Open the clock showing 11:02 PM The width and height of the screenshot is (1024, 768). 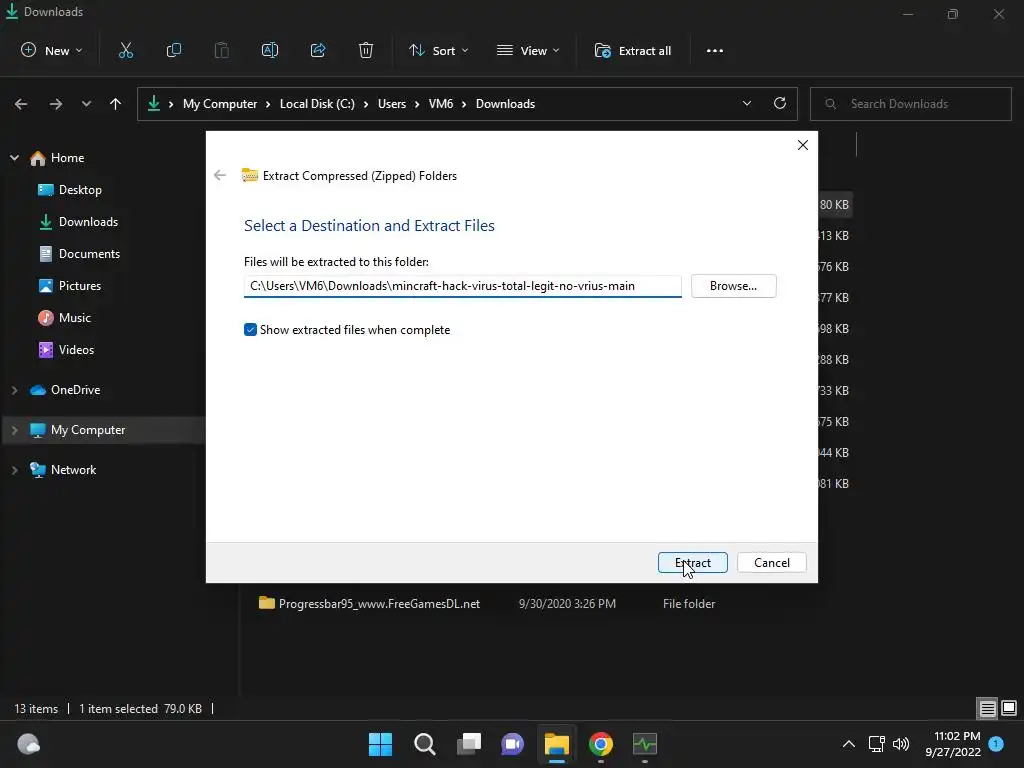point(953,744)
